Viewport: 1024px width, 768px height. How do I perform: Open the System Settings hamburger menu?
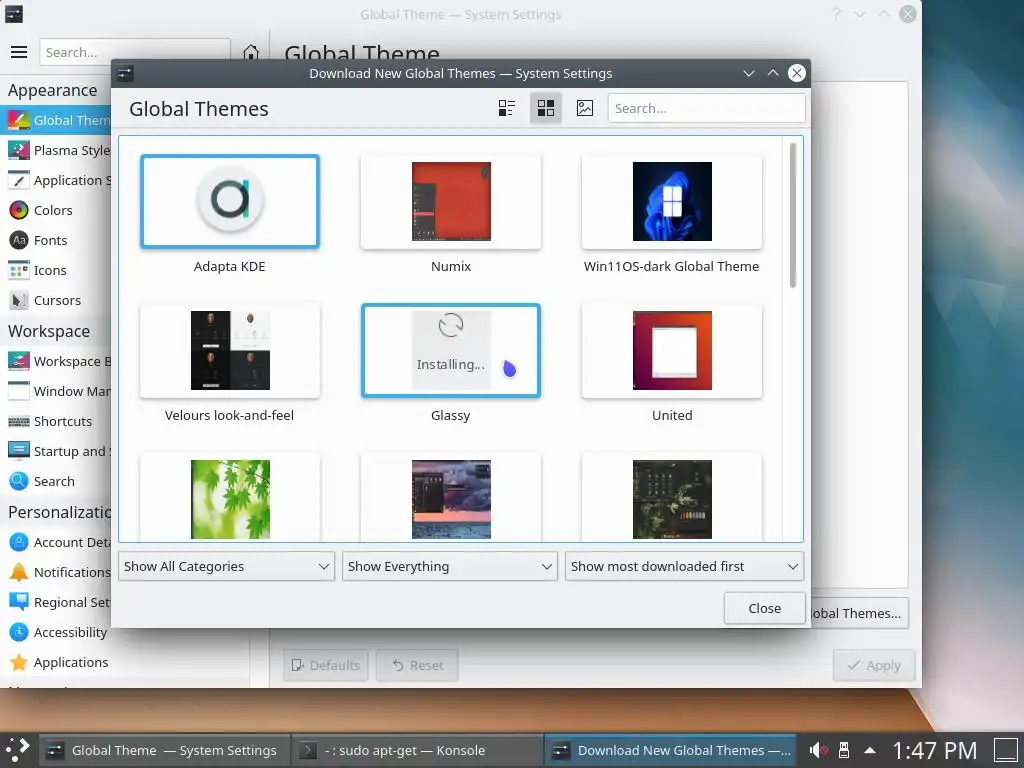(19, 52)
